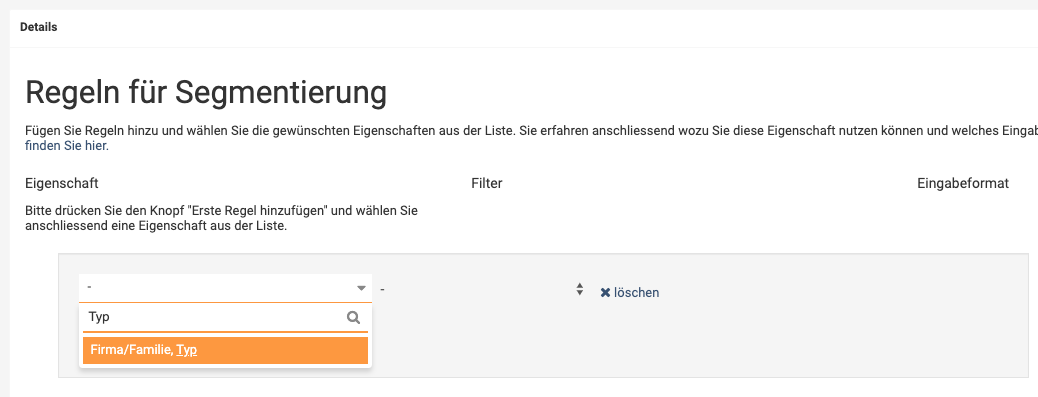Focus the search field containing "Typ"
Viewport: 1038px width, 397px height.
click(224, 318)
